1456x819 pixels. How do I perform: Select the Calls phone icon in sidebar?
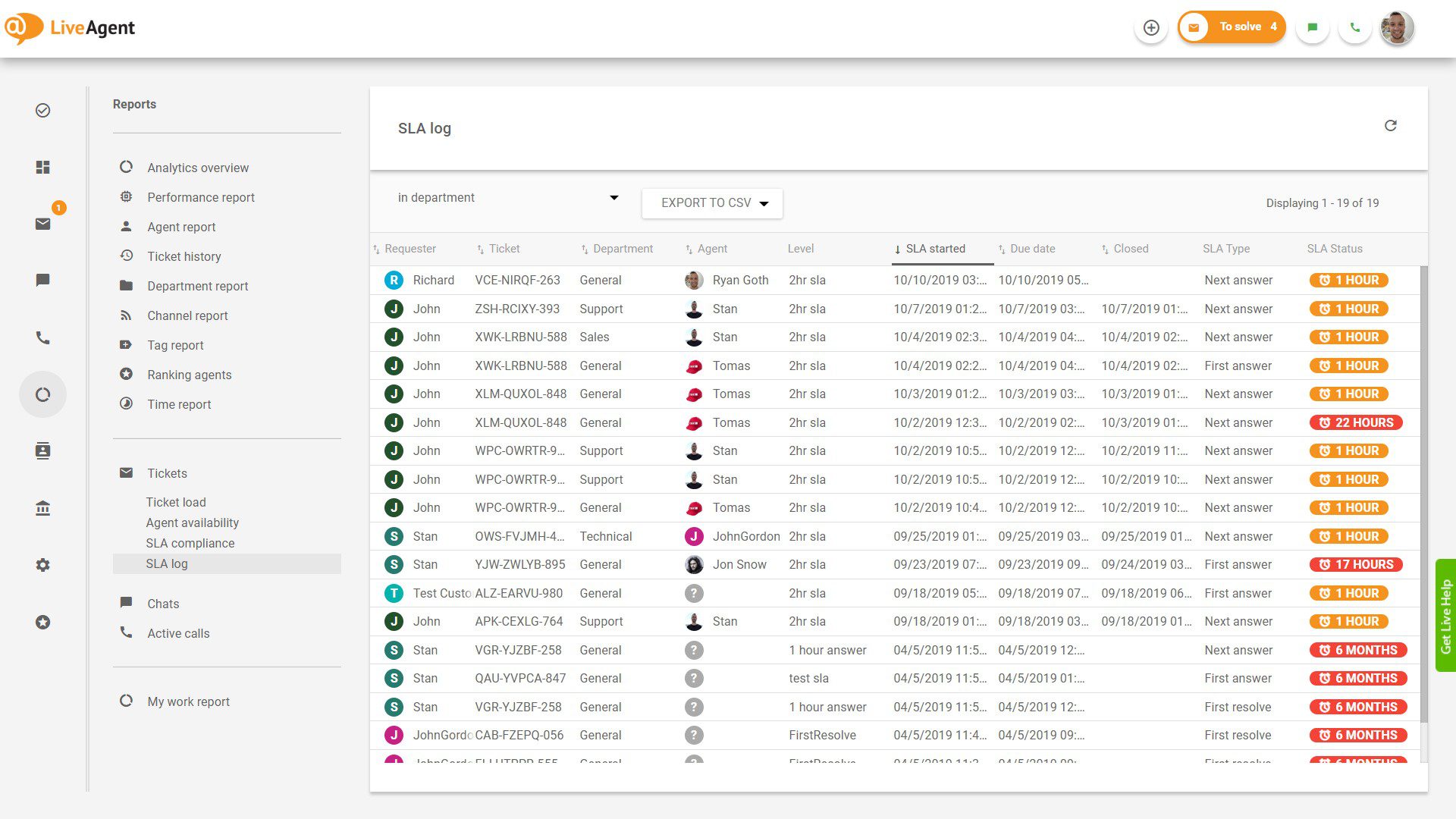point(42,337)
